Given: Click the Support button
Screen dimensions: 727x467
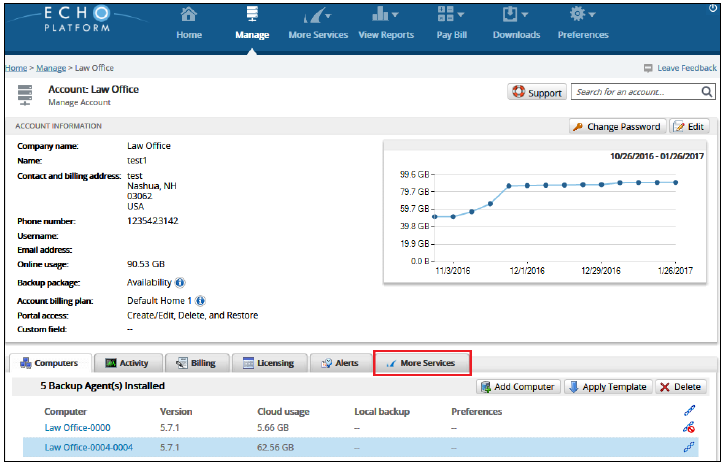Looking at the screenshot, I should [x=537, y=92].
